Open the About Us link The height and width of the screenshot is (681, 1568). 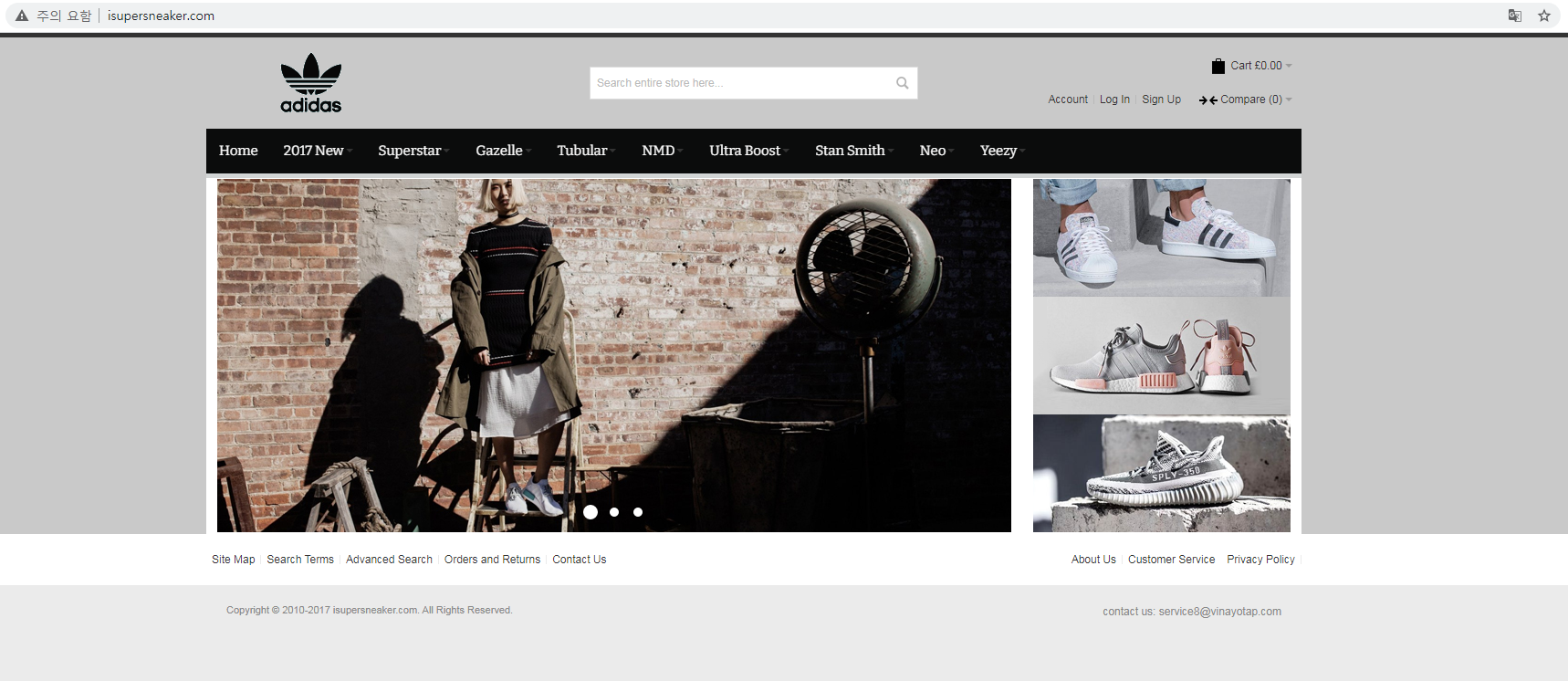[x=1093, y=560]
